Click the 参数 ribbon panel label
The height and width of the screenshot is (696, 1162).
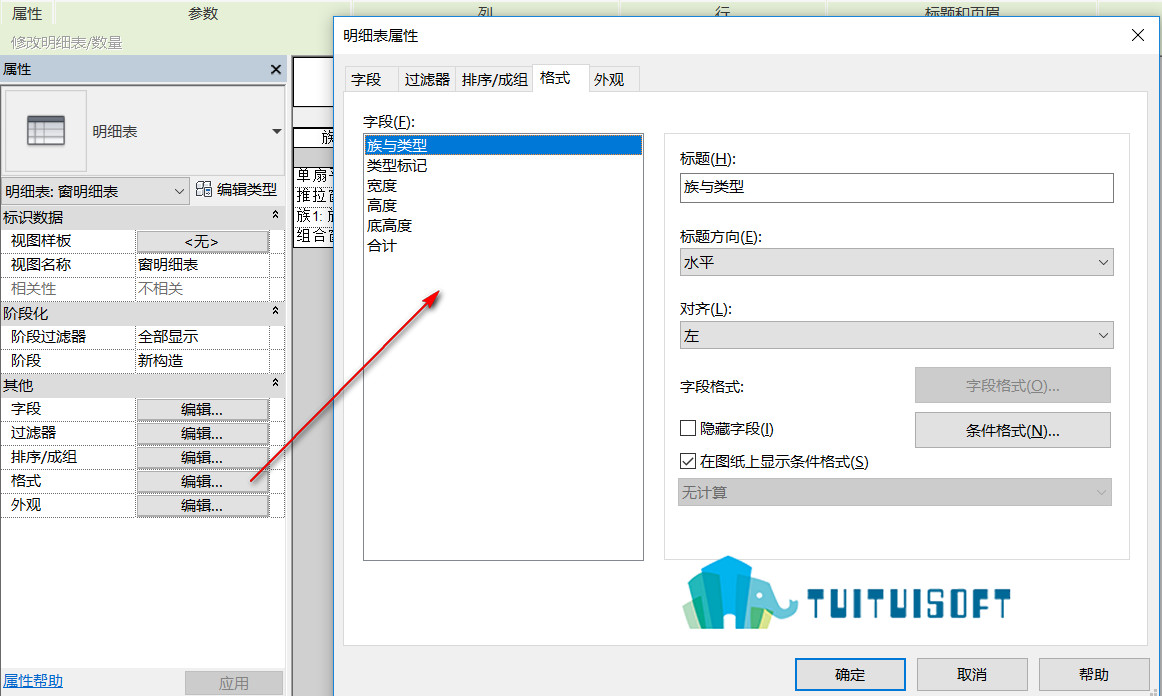tap(203, 13)
